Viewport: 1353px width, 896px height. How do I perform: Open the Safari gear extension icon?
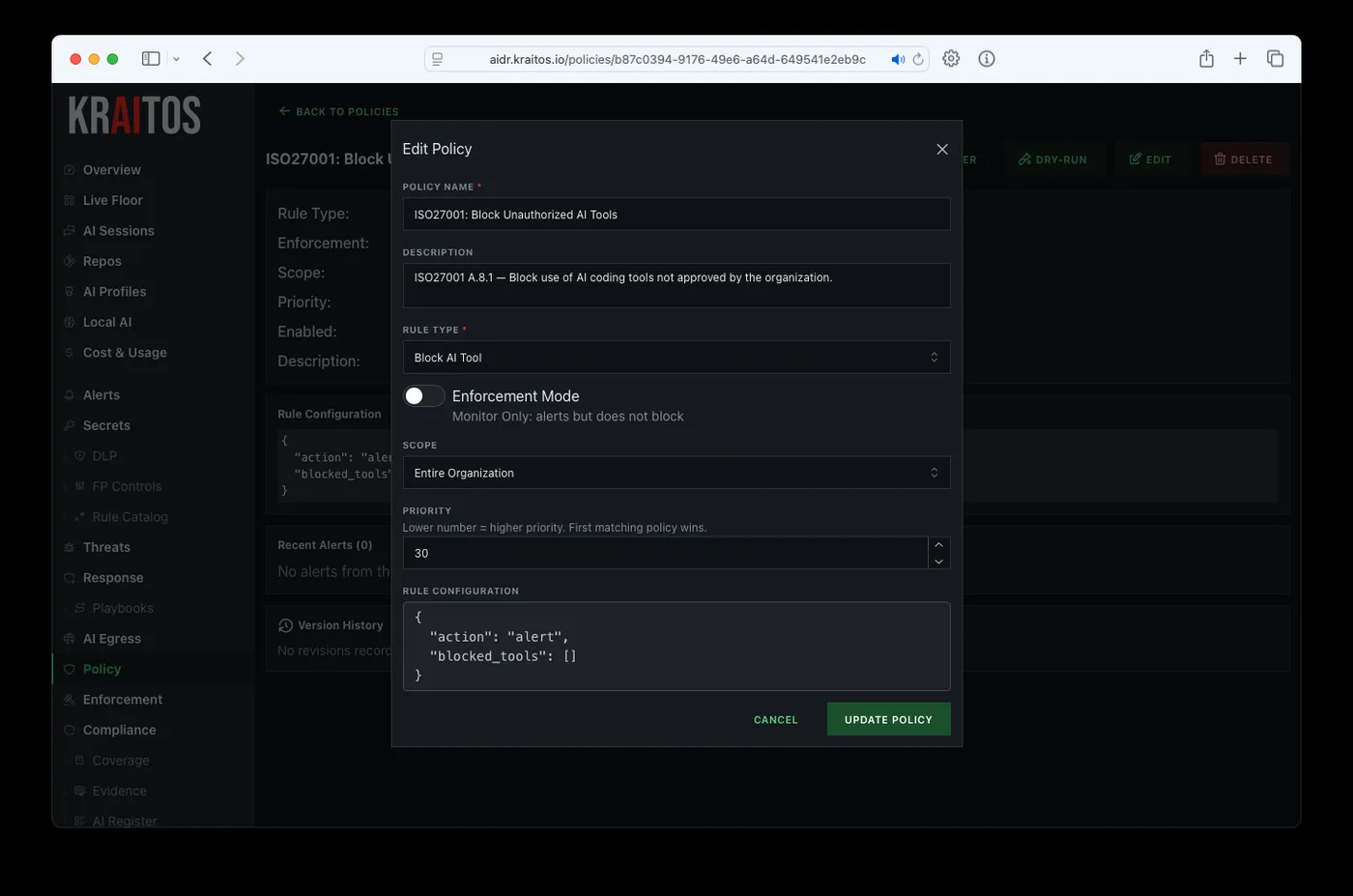[951, 59]
